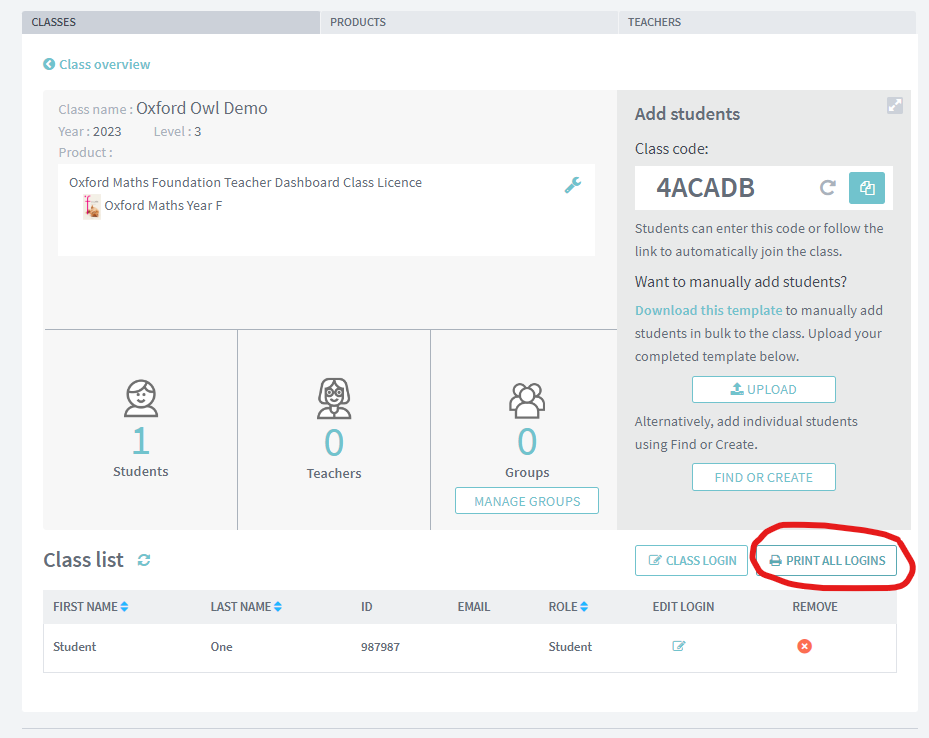Expand the Add students panel
This screenshot has height=738, width=929.
click(894, 105)
